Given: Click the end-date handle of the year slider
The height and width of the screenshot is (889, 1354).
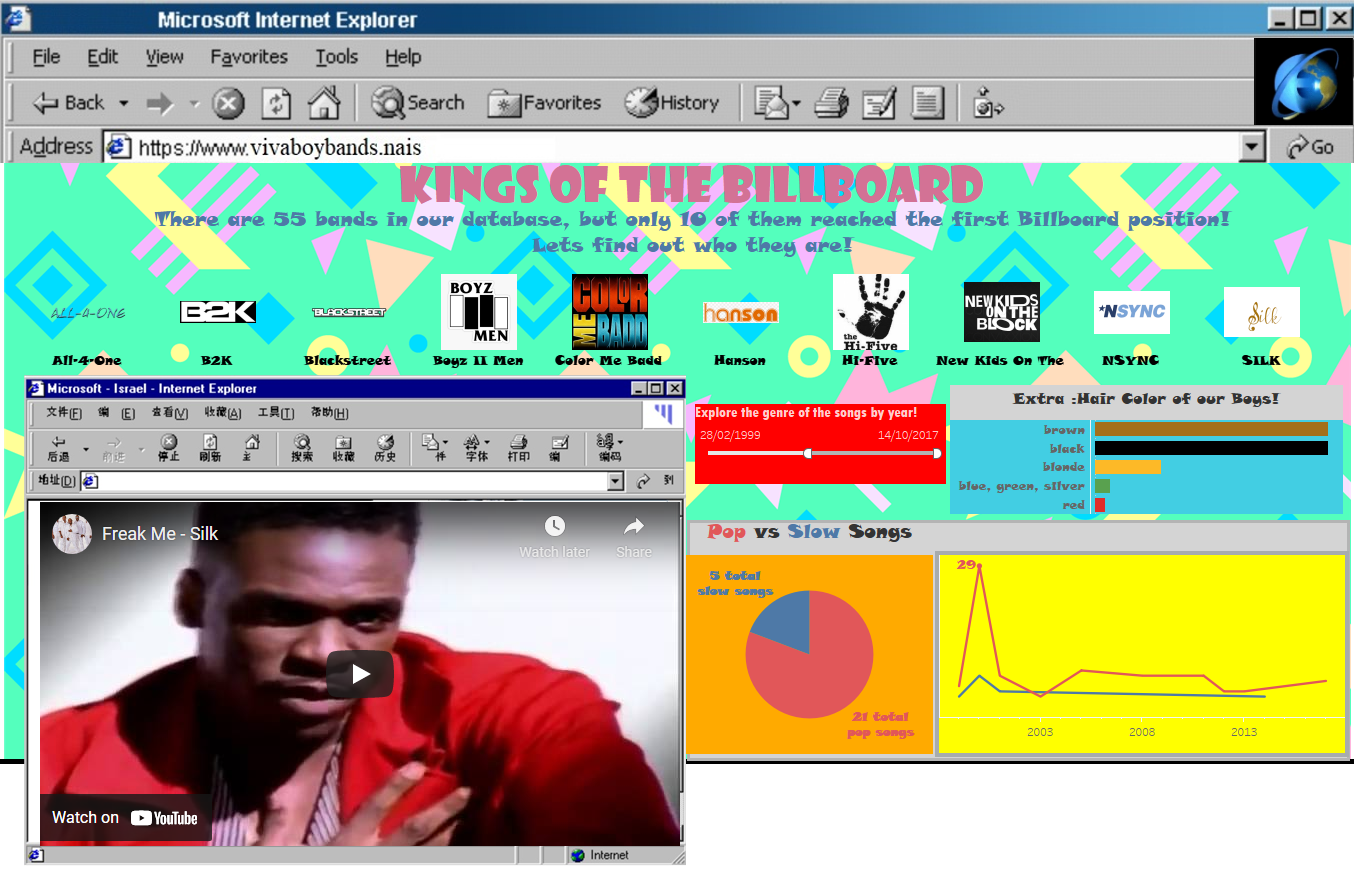Looking at the screenshot, I should point(937,454).
